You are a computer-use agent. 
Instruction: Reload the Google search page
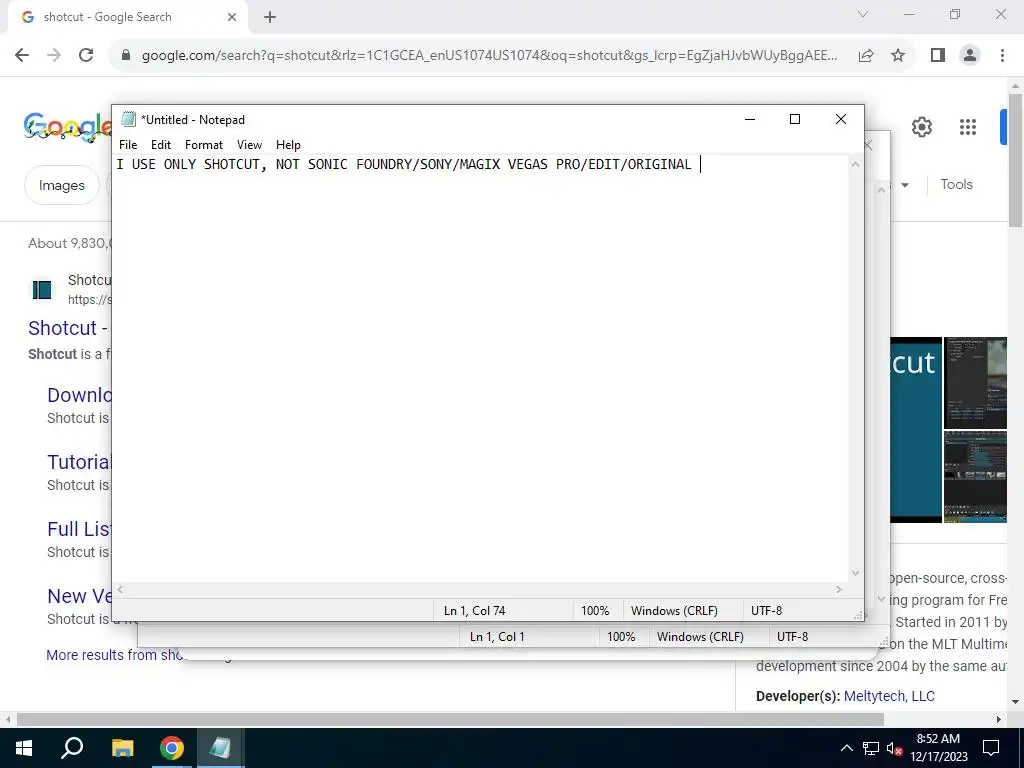click(x=86, y=55)
